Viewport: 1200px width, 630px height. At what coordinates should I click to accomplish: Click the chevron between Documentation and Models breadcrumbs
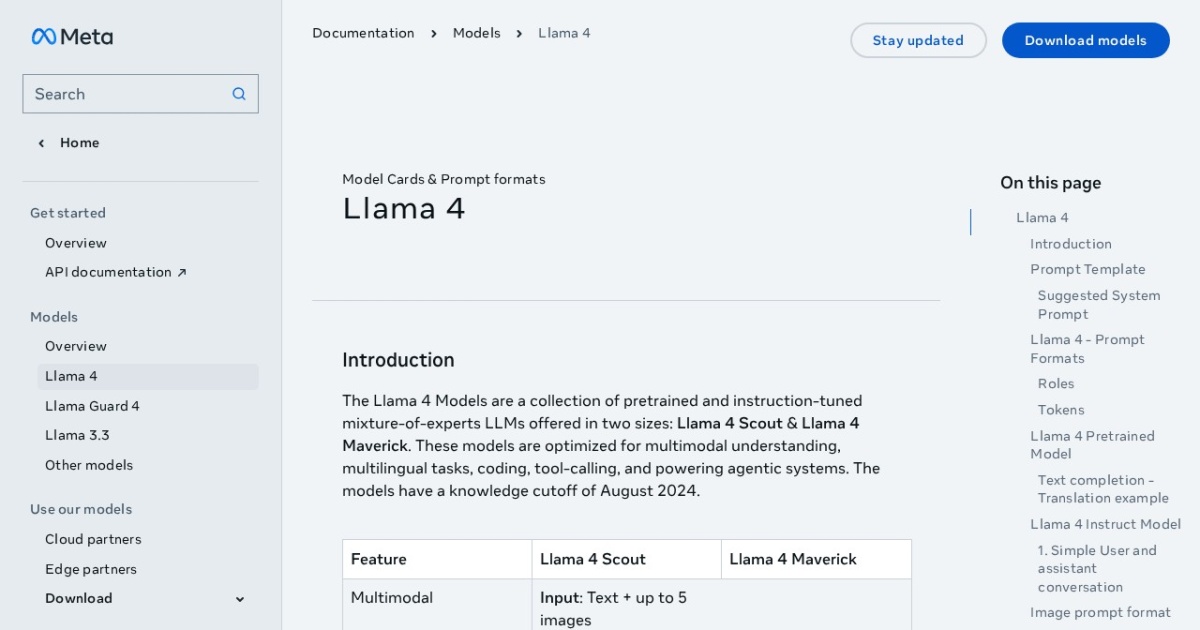433,32
